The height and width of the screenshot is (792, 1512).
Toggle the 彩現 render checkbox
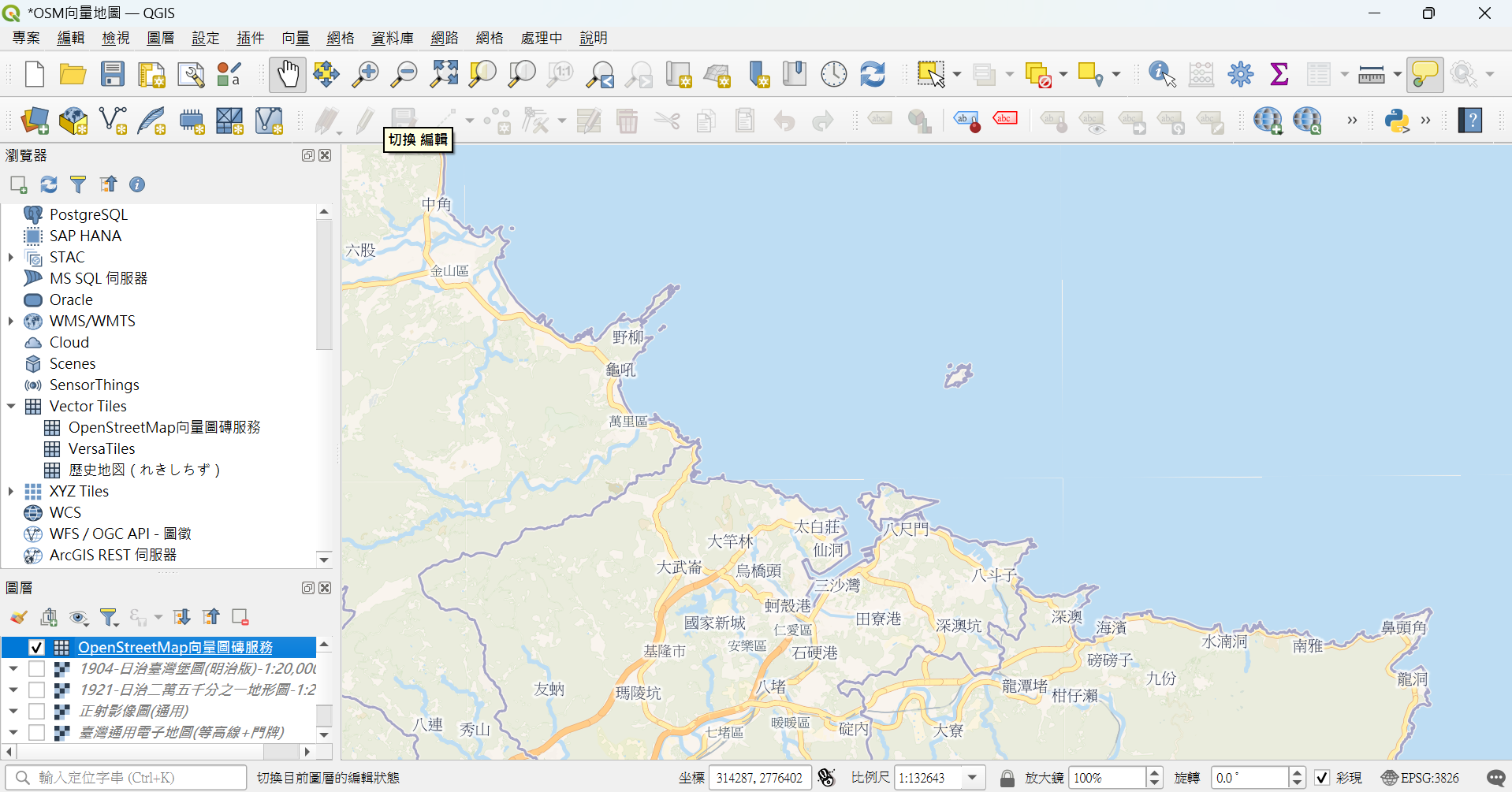click(1322, 778)
